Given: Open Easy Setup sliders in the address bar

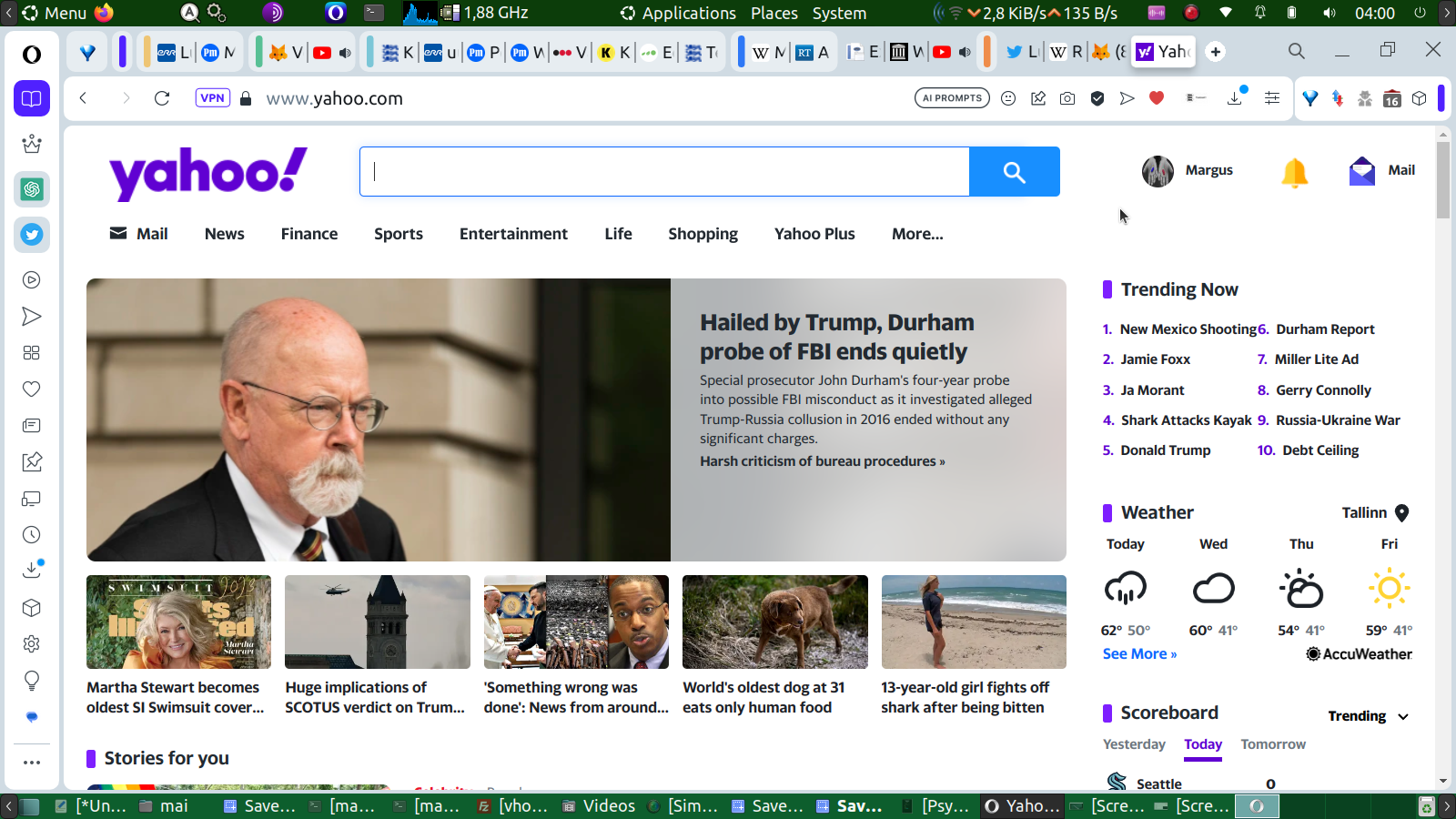Looking at the screenshot, I should [1272, 98].
